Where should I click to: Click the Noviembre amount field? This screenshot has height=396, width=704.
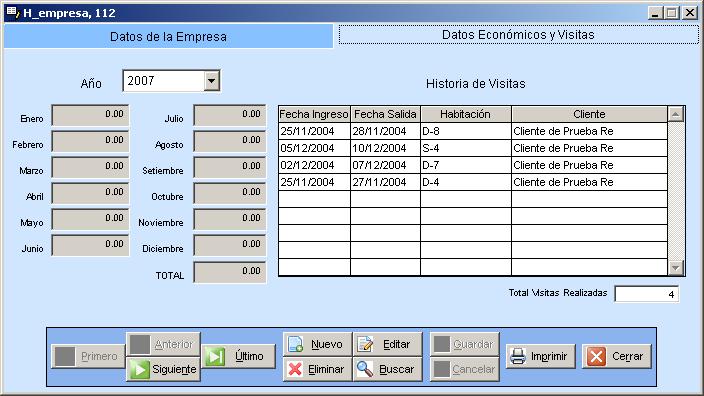point(230,219)
